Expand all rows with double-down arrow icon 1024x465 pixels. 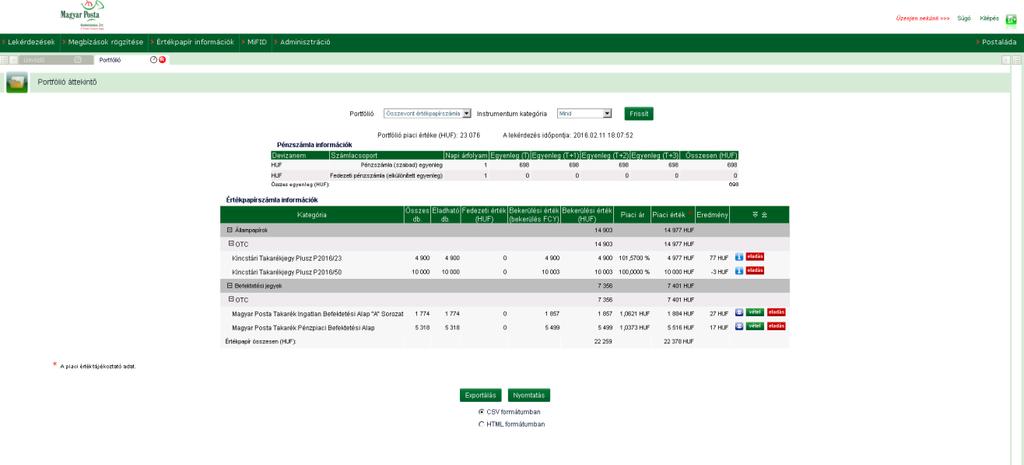tap(755, 214)
